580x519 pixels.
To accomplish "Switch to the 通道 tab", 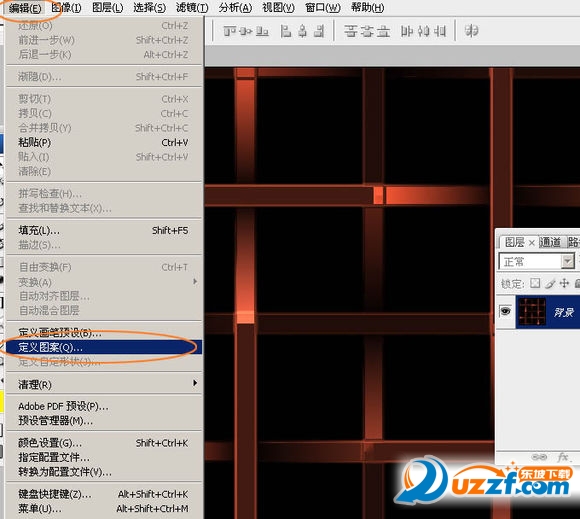I will tap(550, 242).
